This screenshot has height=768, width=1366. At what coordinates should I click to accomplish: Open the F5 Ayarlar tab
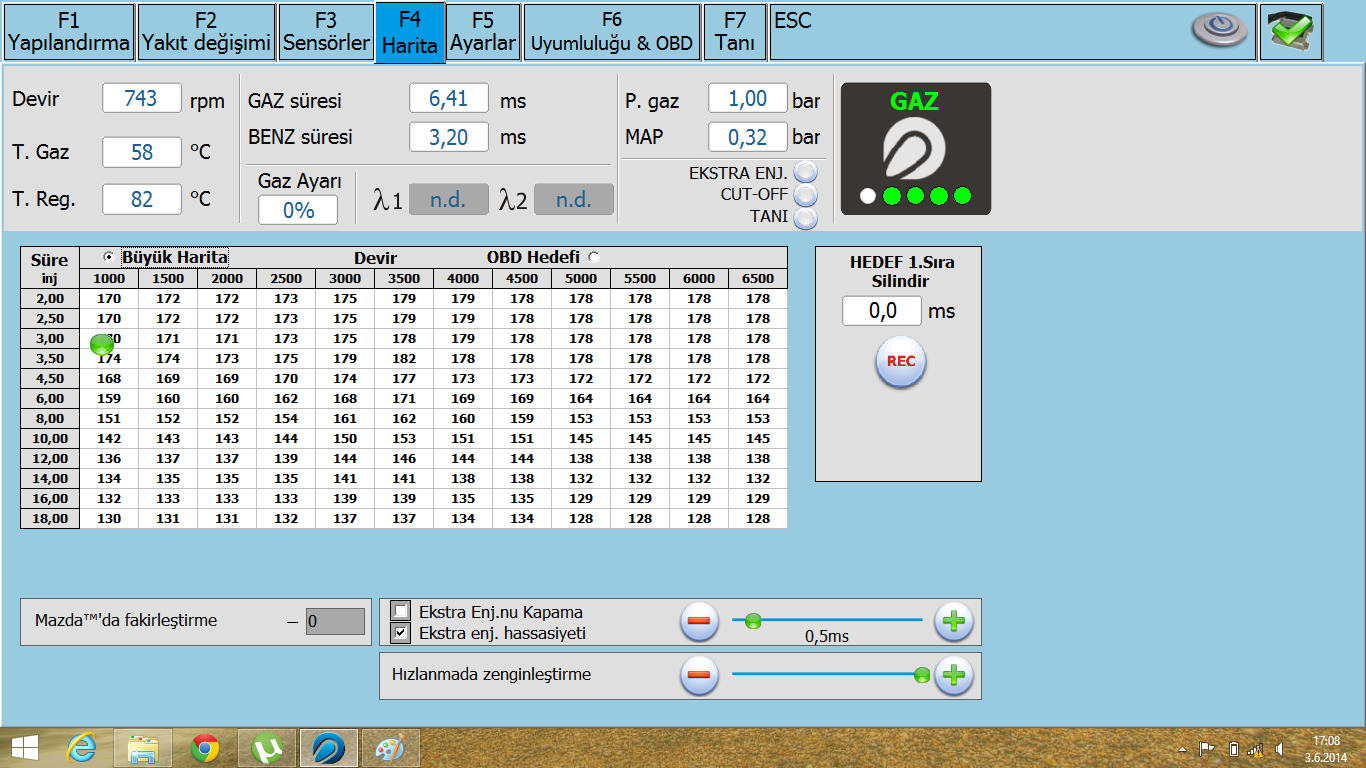(483, 32)
